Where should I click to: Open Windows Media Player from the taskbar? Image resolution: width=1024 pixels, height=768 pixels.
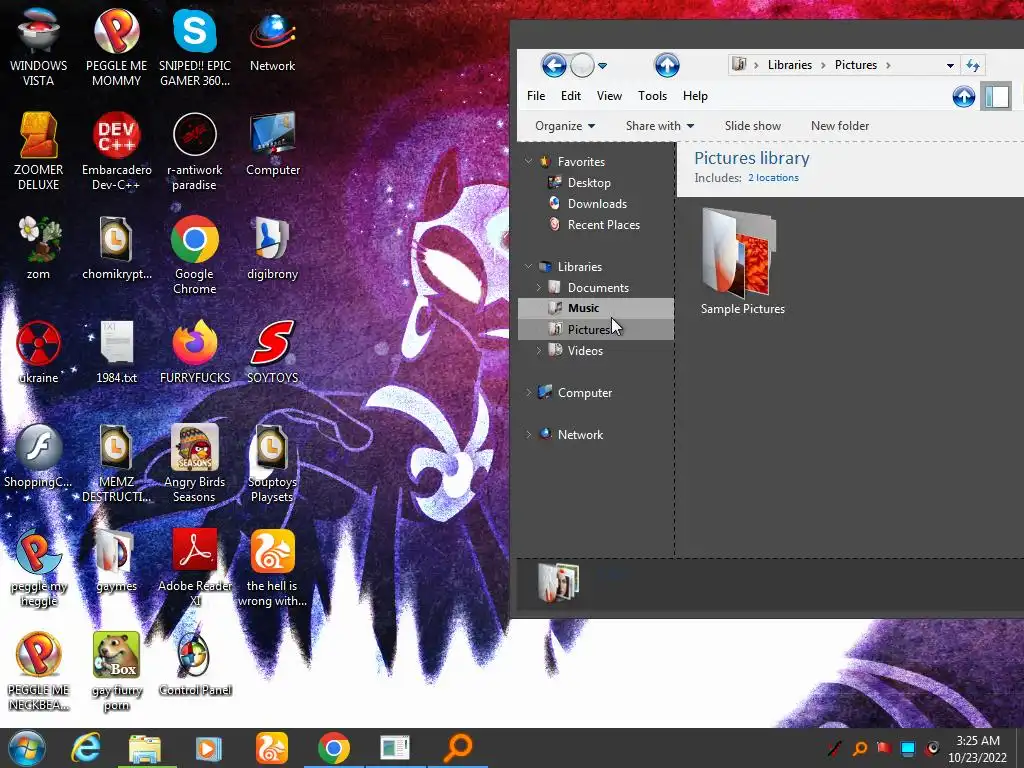tap(209, 748)
